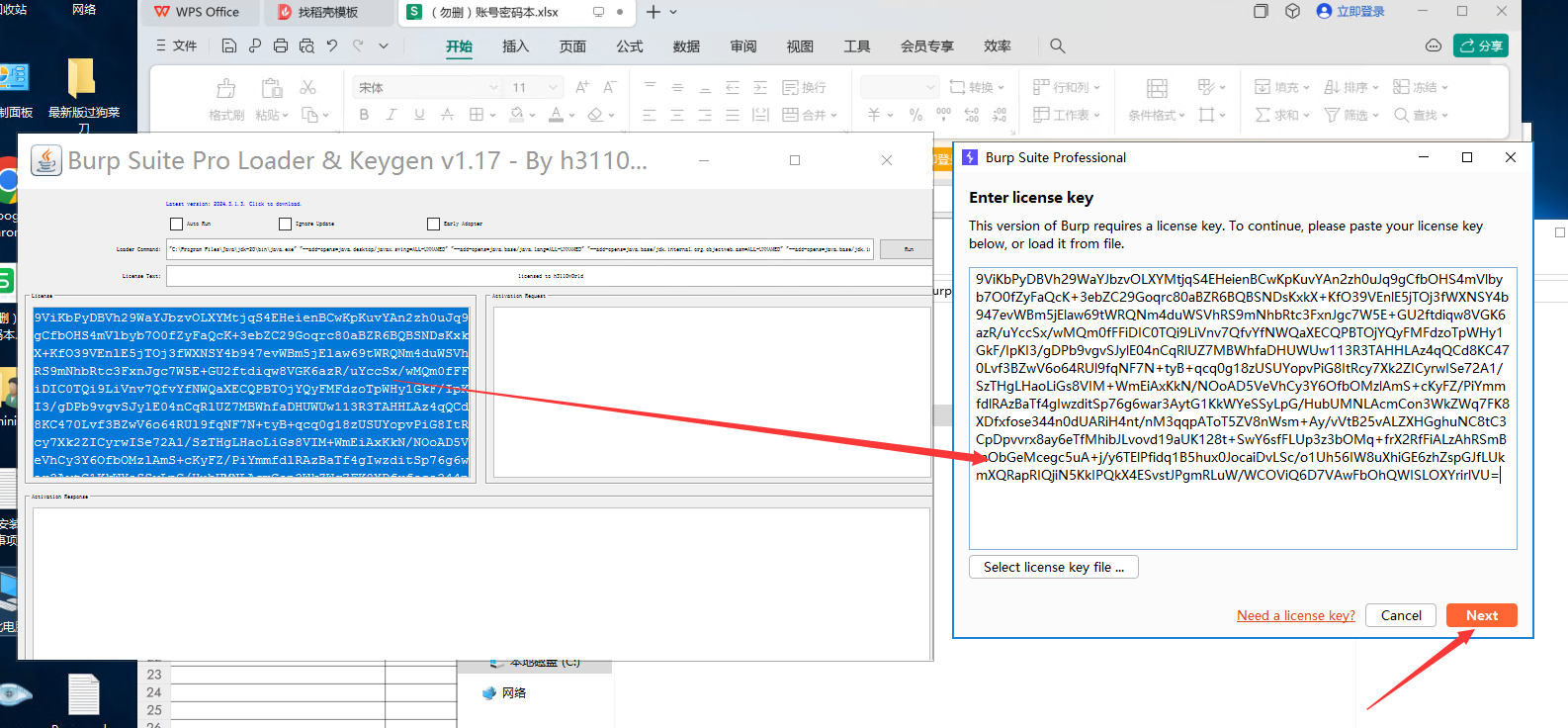
Task: Click the selected License text box in Keygen
Action: pyautogui.click(x=251, y=394)
